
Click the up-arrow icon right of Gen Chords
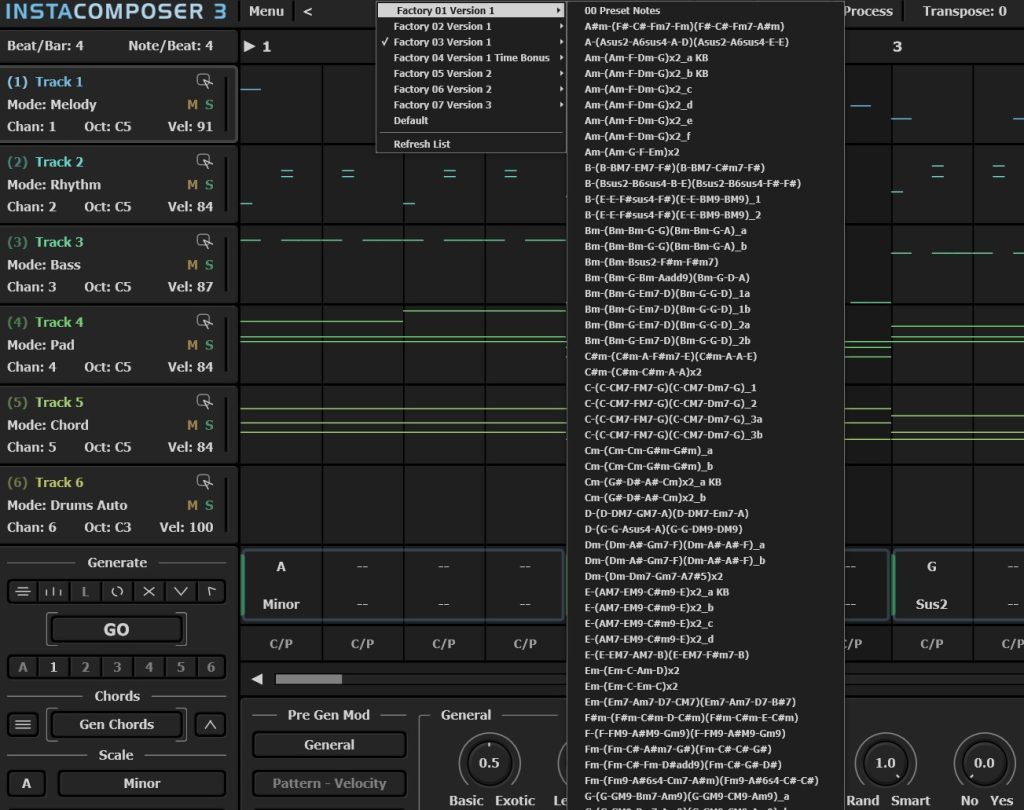pos(209,724)
